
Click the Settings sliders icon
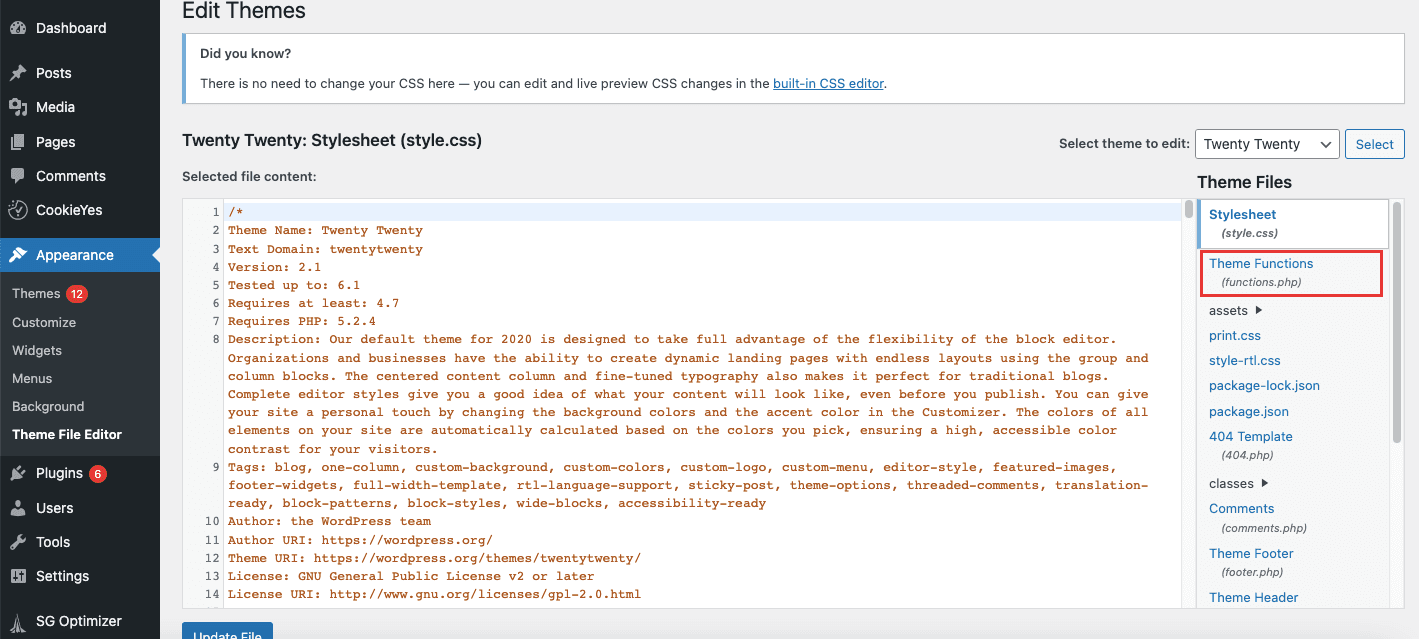[18, 576]
